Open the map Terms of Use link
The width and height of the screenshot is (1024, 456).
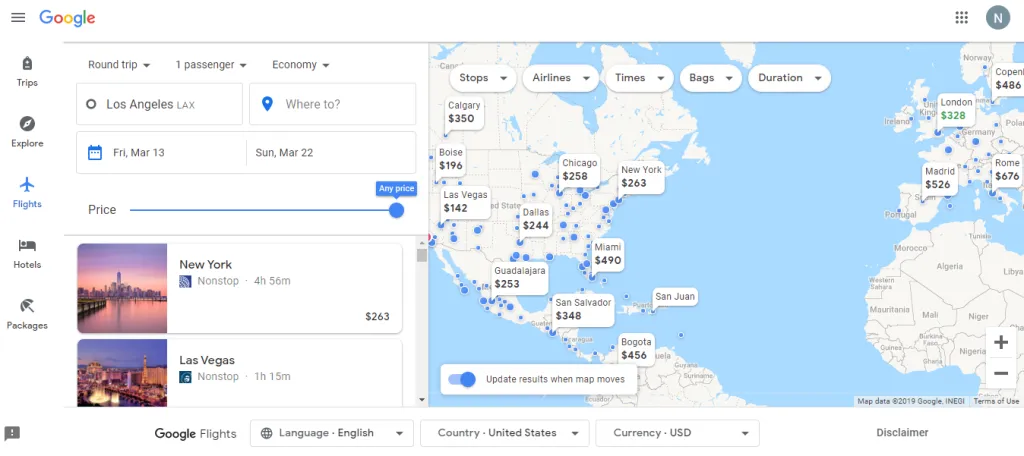pos(996,401)
